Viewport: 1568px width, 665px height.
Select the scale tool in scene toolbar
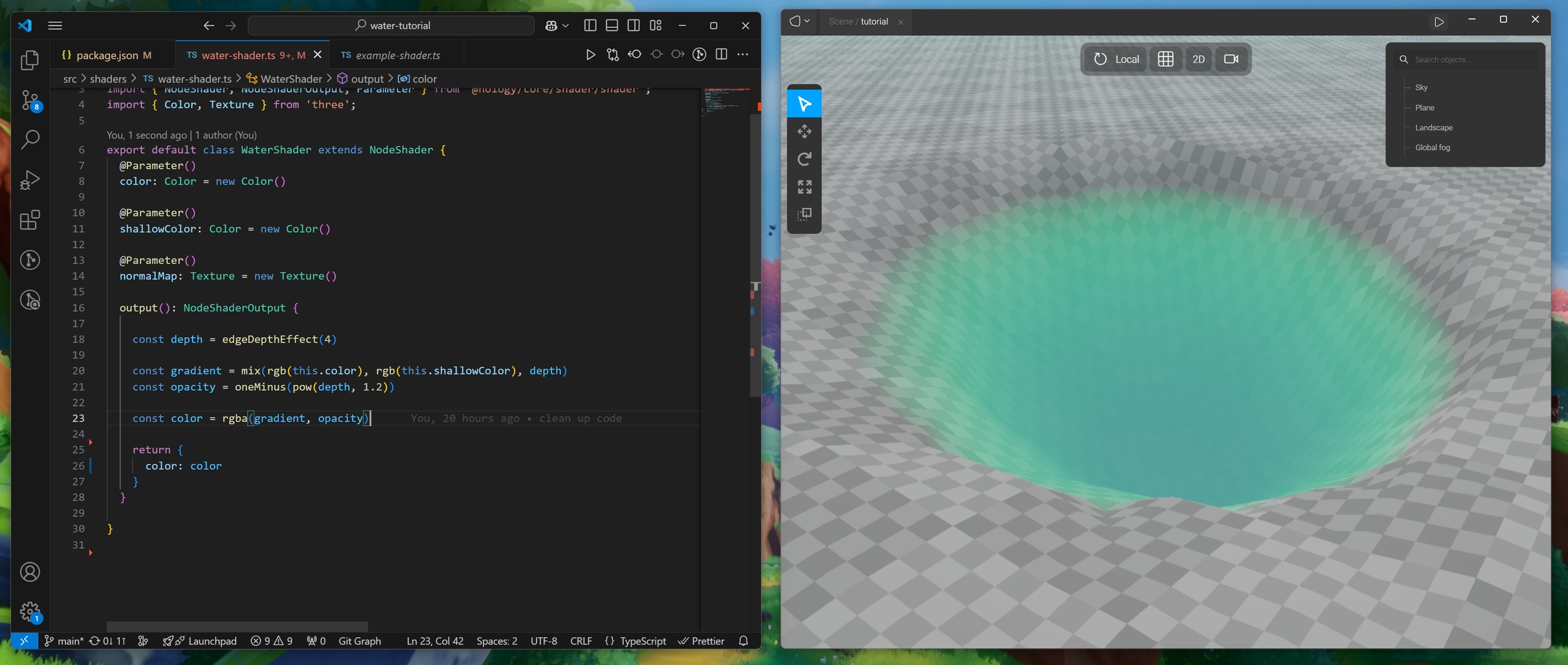804,186
